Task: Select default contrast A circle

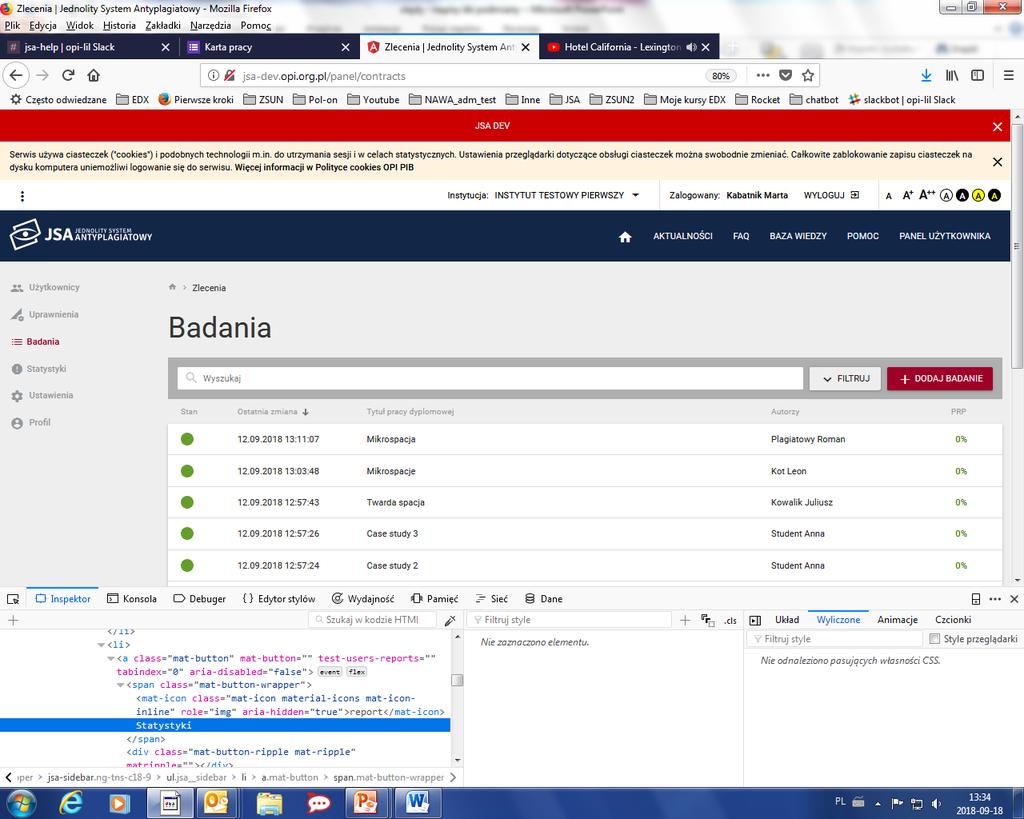Action: pyautogui.click(x=946, y=195)
